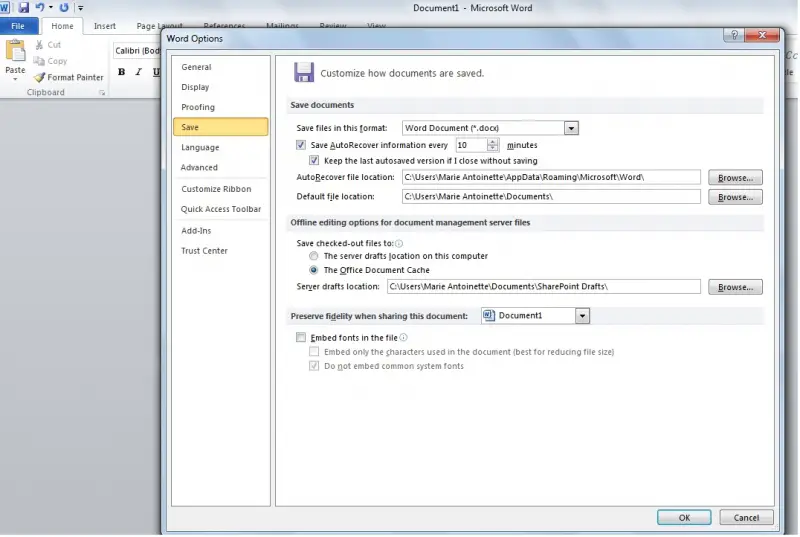Select the Save options category
Screen dimensions: 800x537
(x=220, y=127)
